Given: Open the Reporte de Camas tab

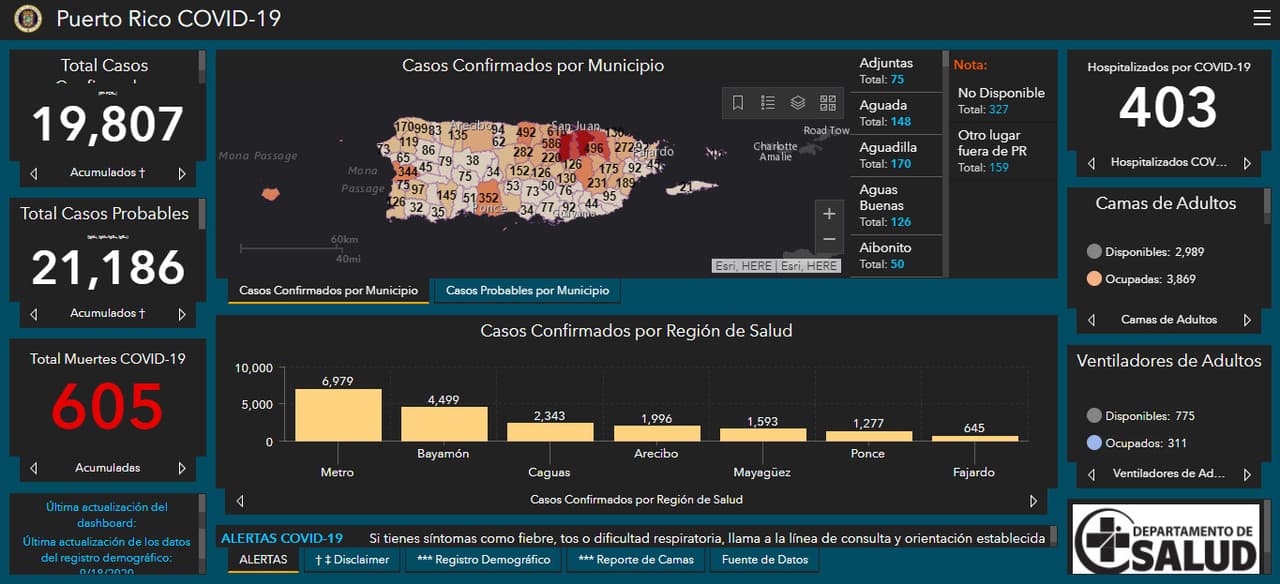Looking at the screenshot, I should pyautogui.click(x=636, y=560).
